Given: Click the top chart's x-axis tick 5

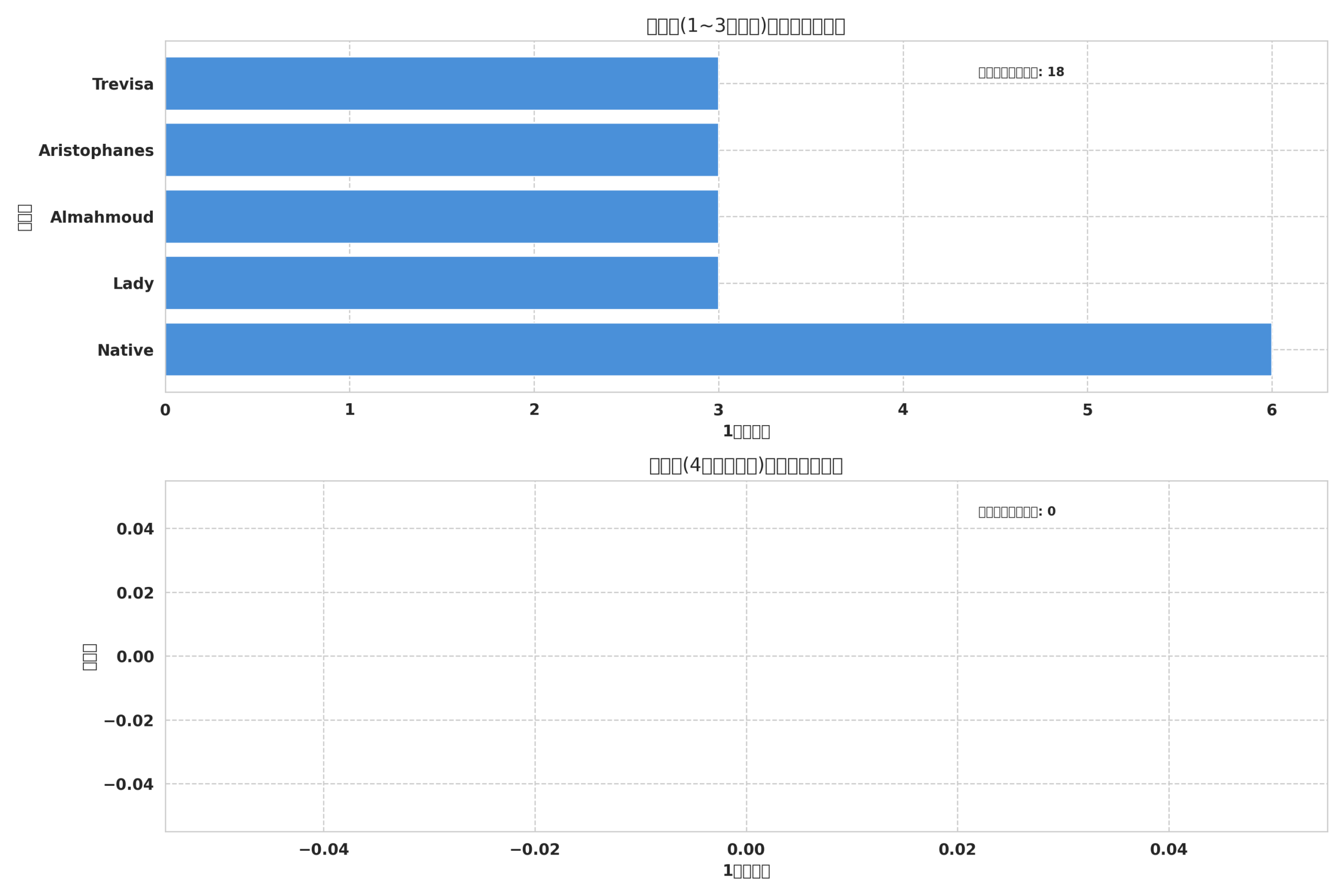Looking at the screenshot, I should (1087, 410).
